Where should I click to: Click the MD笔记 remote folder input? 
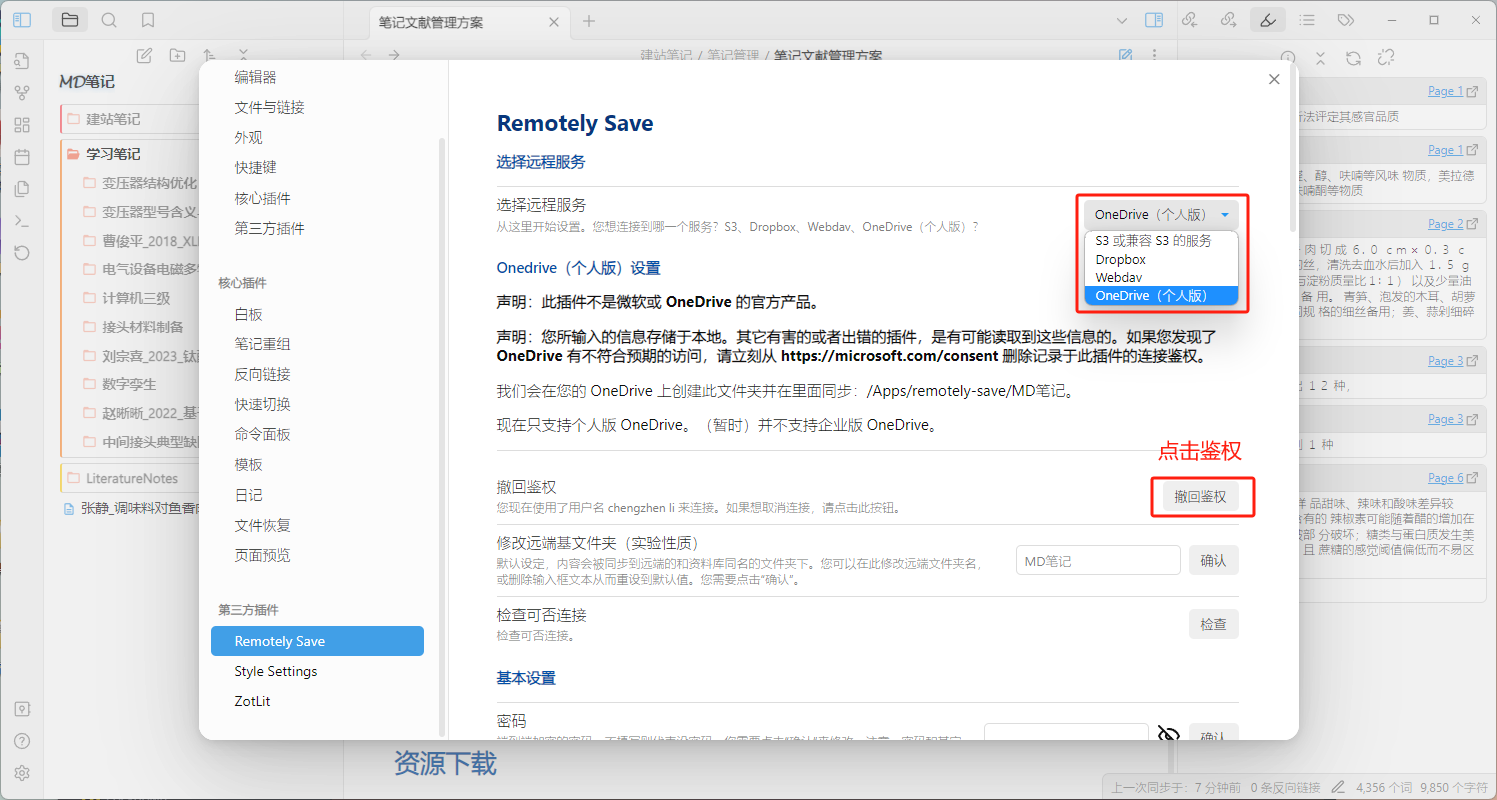tap(1098, 561)
